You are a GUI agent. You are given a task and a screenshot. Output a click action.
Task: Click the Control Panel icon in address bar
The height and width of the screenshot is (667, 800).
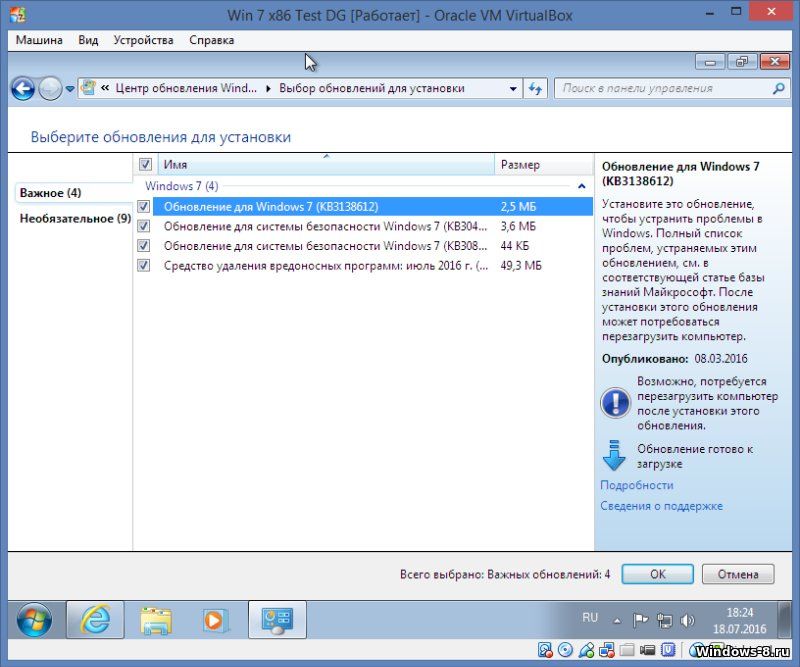point(89,88)
